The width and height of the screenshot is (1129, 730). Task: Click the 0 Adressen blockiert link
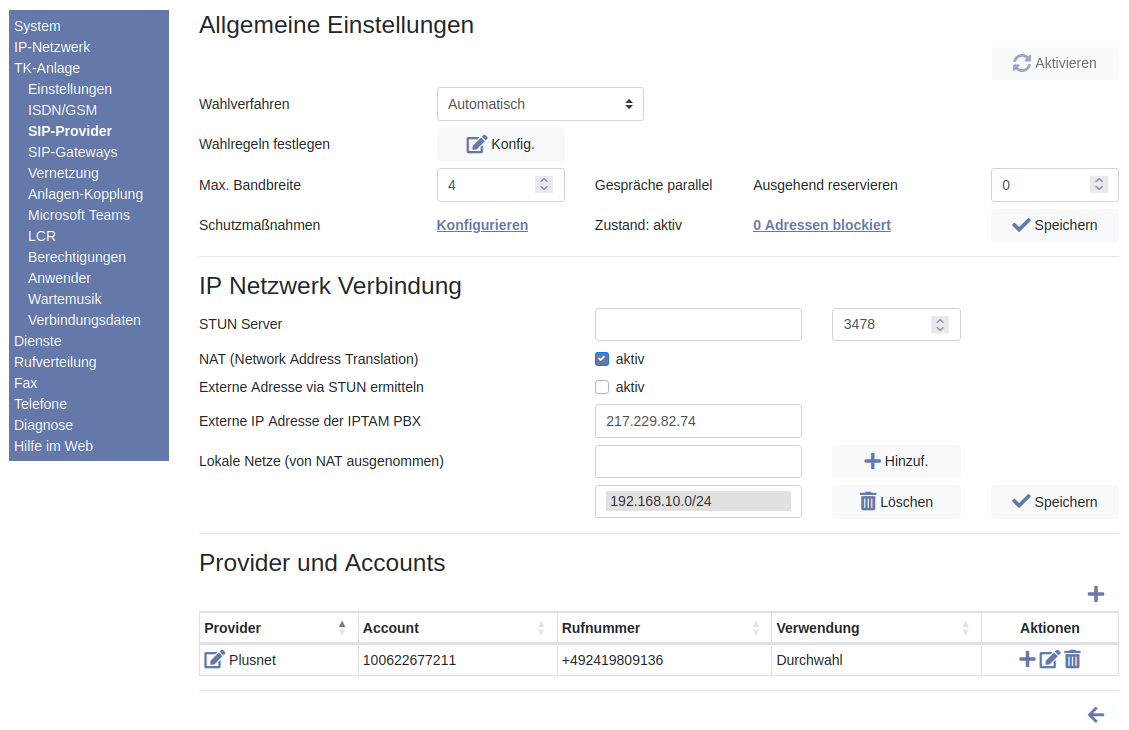coord(821,225)
